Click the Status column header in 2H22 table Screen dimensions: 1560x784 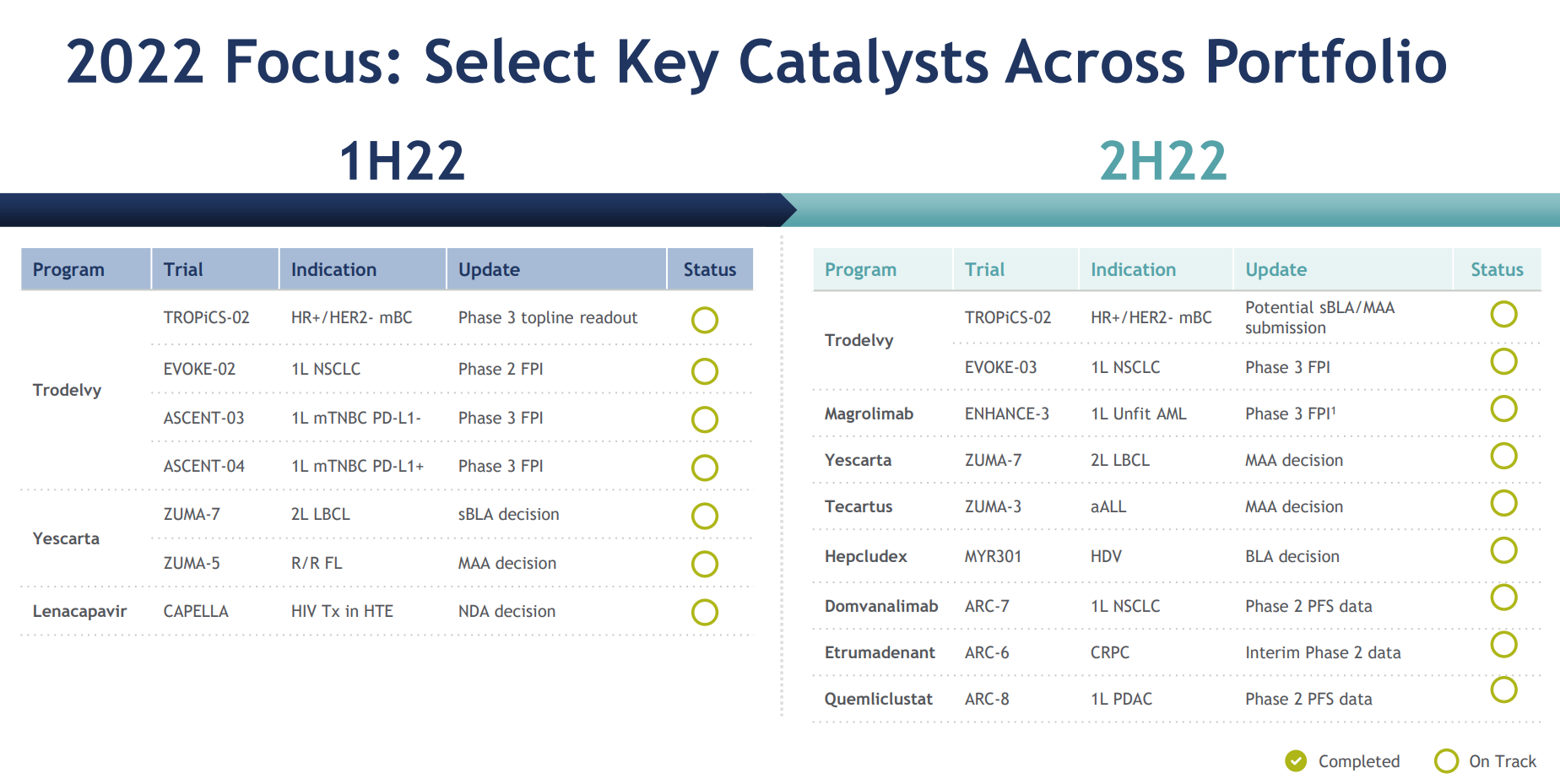coord(1497,269)
